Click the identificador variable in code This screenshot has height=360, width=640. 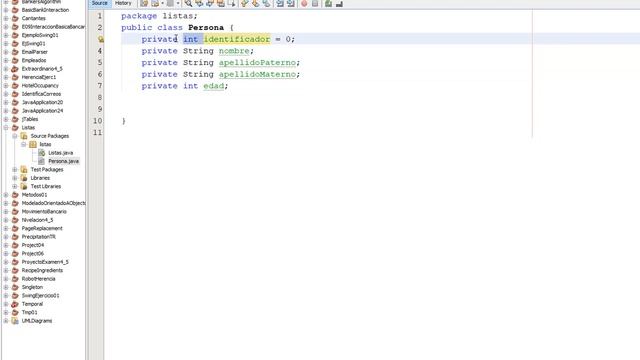click(237, 39)
